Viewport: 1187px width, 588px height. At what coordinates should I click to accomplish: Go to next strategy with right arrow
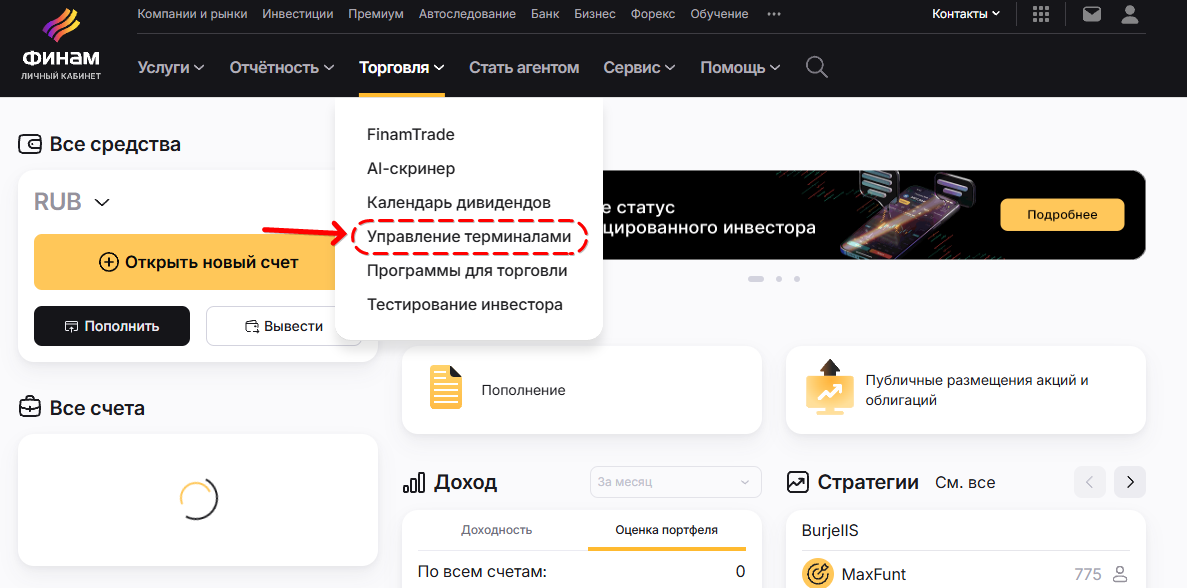click(x=1130, y=482)
